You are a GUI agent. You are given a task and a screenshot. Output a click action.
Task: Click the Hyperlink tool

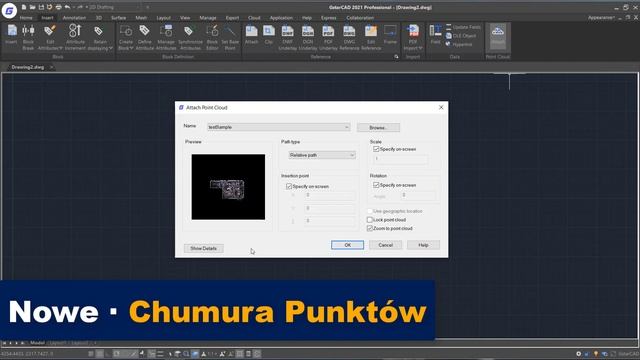tap(459, 44)
